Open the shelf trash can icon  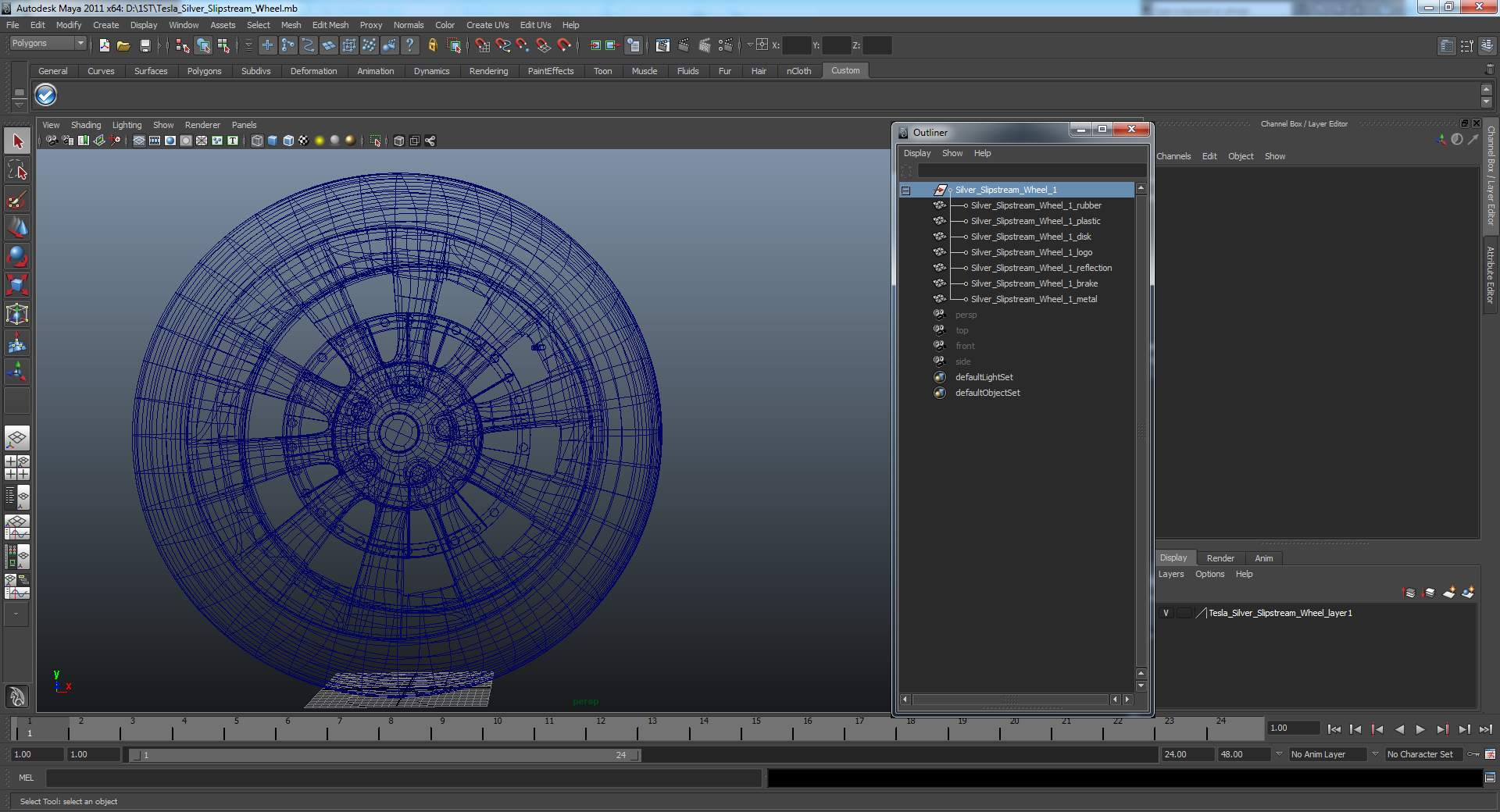pos(1489,70)
